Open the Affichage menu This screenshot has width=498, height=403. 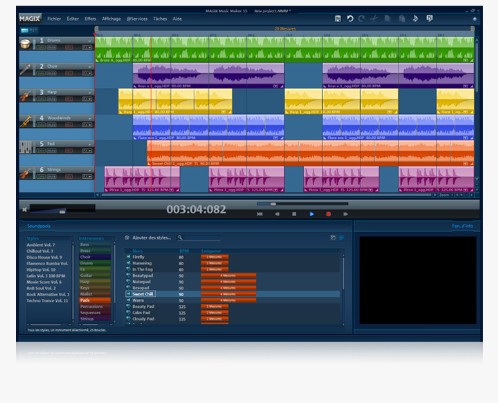pyautogui.click(x=111, y=19)
